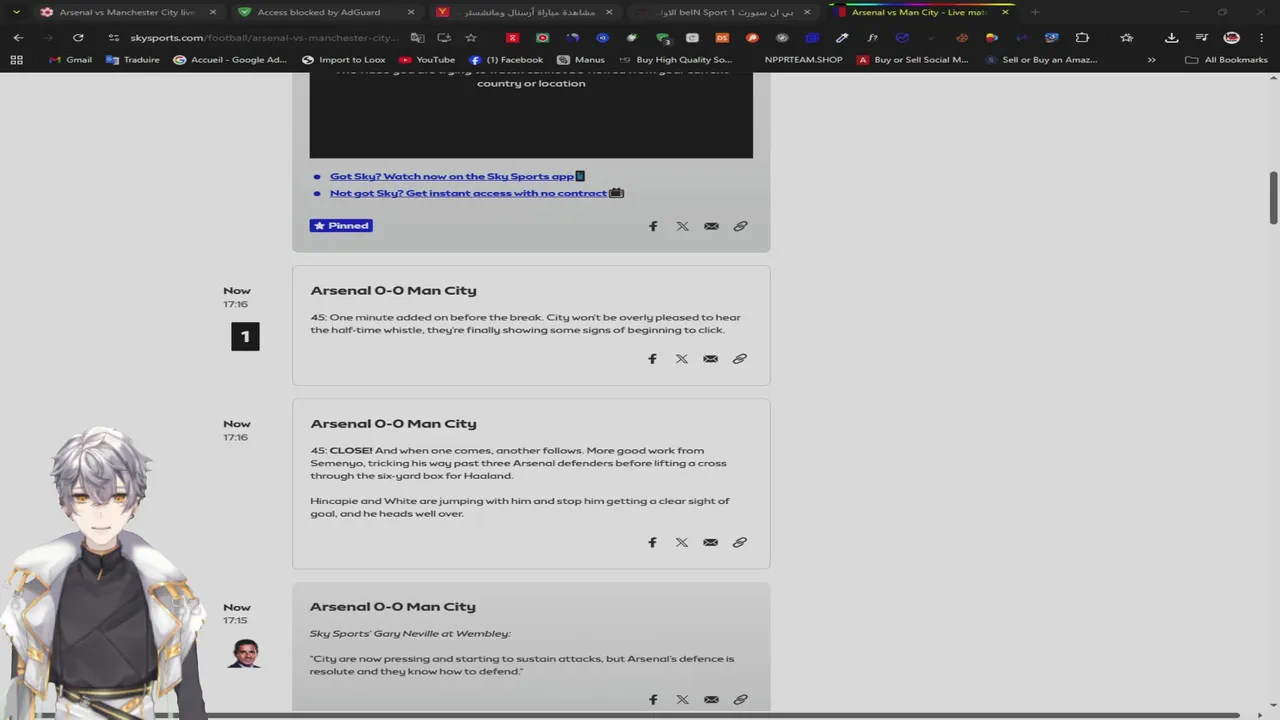Image resolution: width=1280 pixels, height=720 pixels.
Task: Click 'Sky Sports' Gary Neville at Wembley:' text
Action: pyautogui.click(x=410, y=633)
